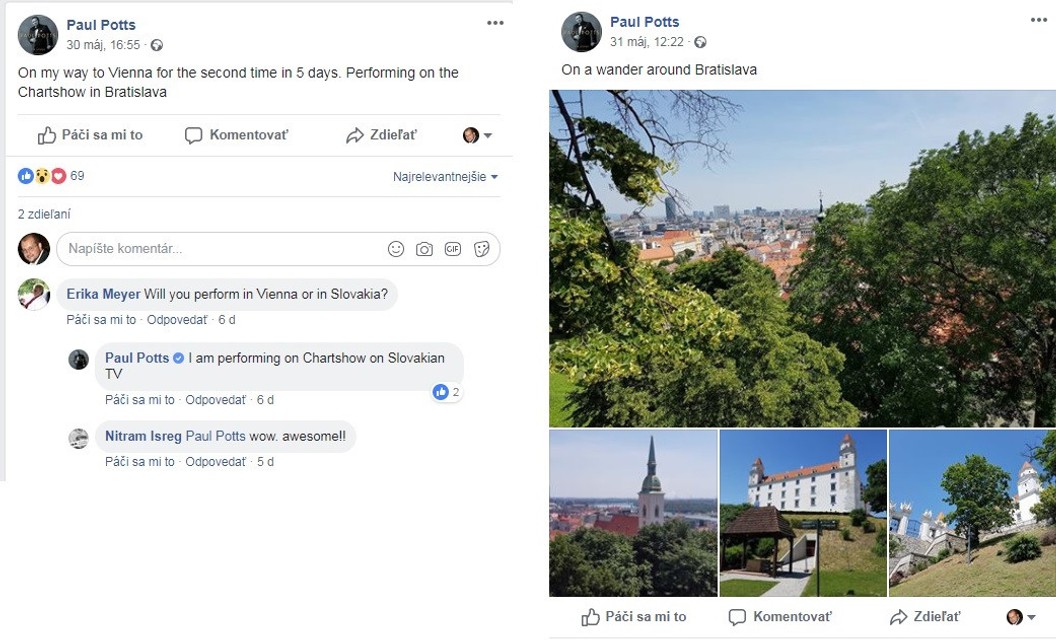Like the Bratislava photo post
The height and width of the screenshot is (640, 1056).
634,617
